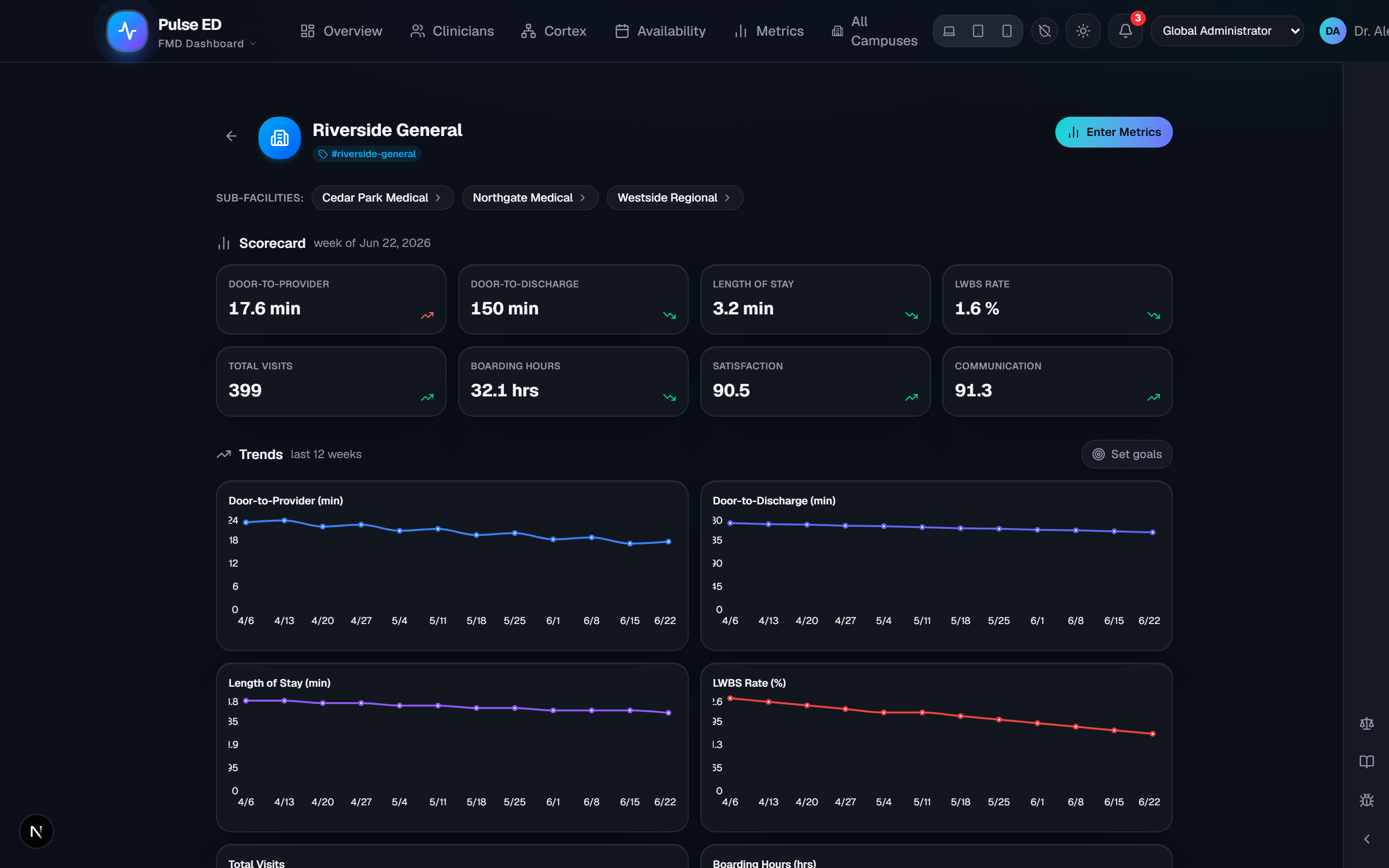Open notifications bell with 3 alerts
1389x868 pixels.
(x=1126, y=31)
